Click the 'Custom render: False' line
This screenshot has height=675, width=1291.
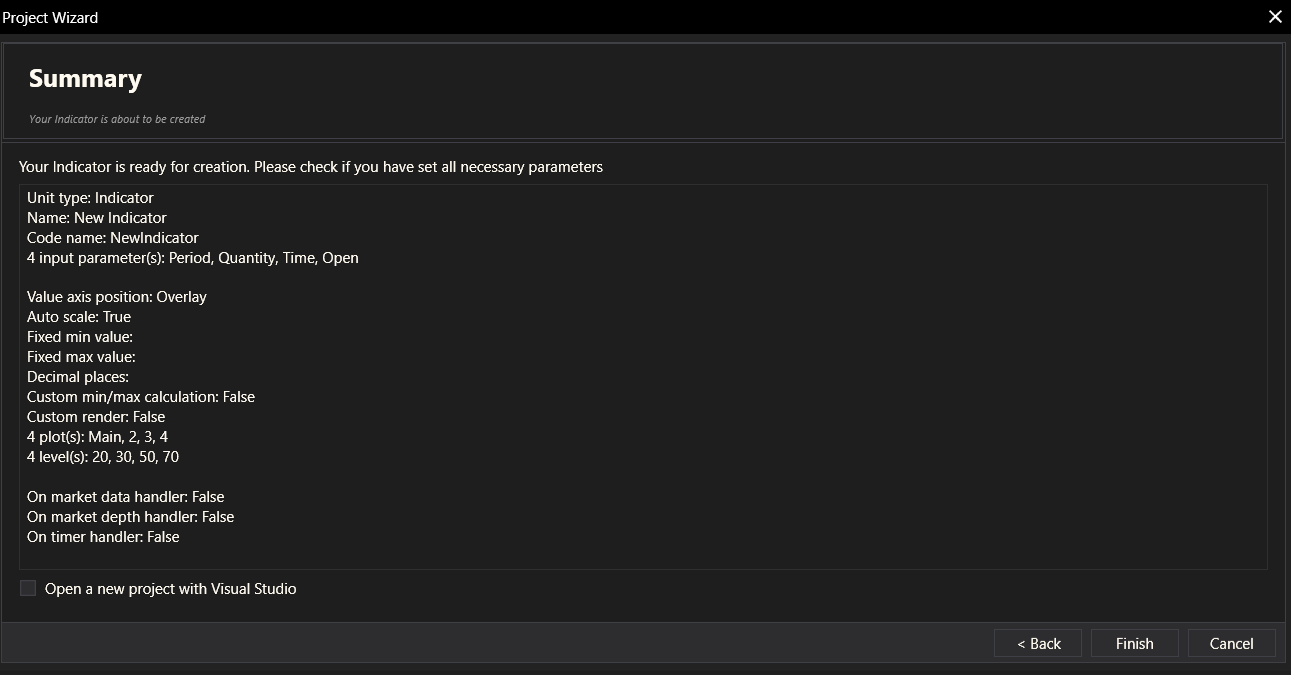[x=96, y=417]
